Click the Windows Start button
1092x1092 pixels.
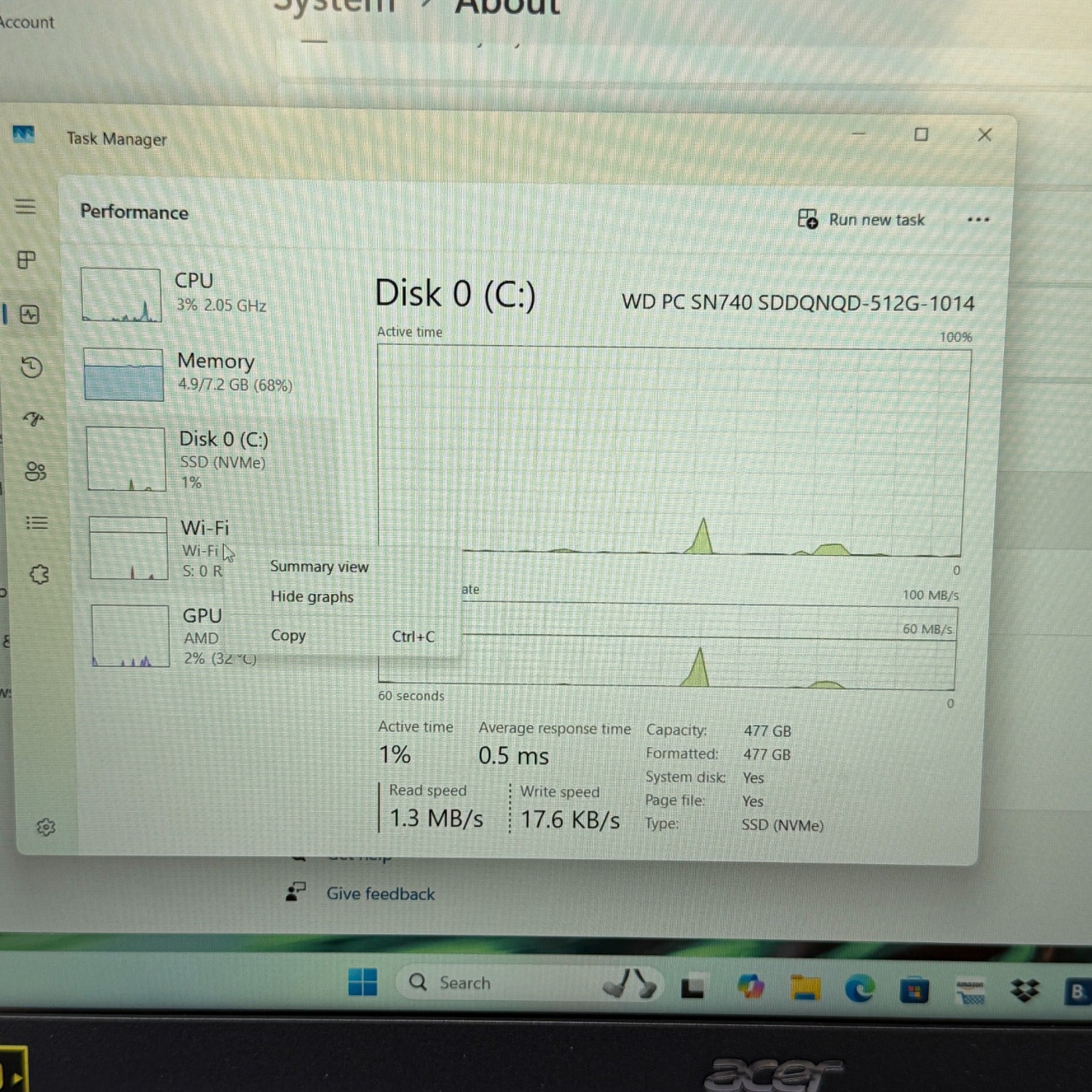pos(363,982)
